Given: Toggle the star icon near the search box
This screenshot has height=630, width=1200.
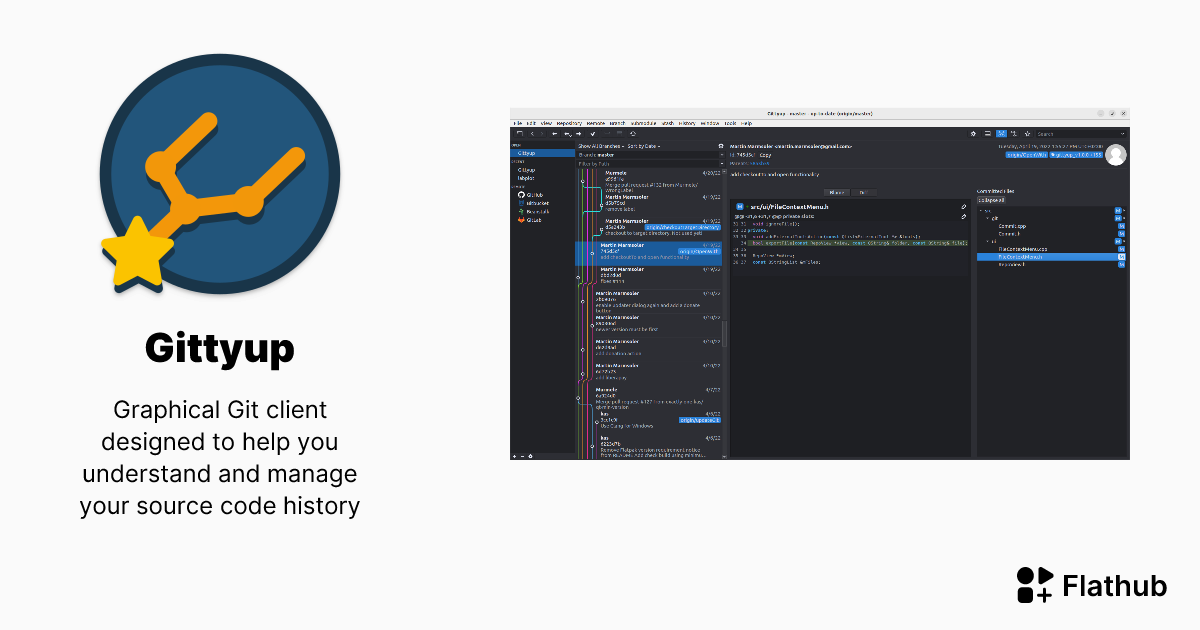Looking at the screenshot, I should pos(1027,134).
